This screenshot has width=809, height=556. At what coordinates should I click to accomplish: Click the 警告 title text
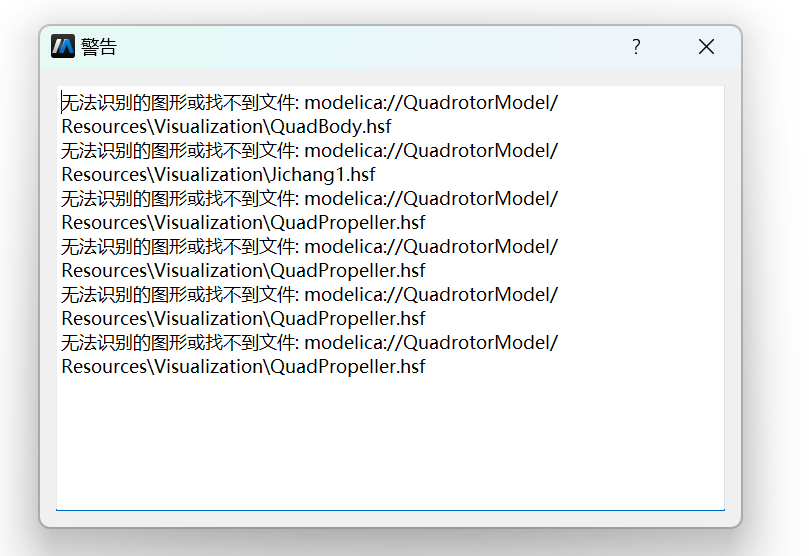(99, 47)
